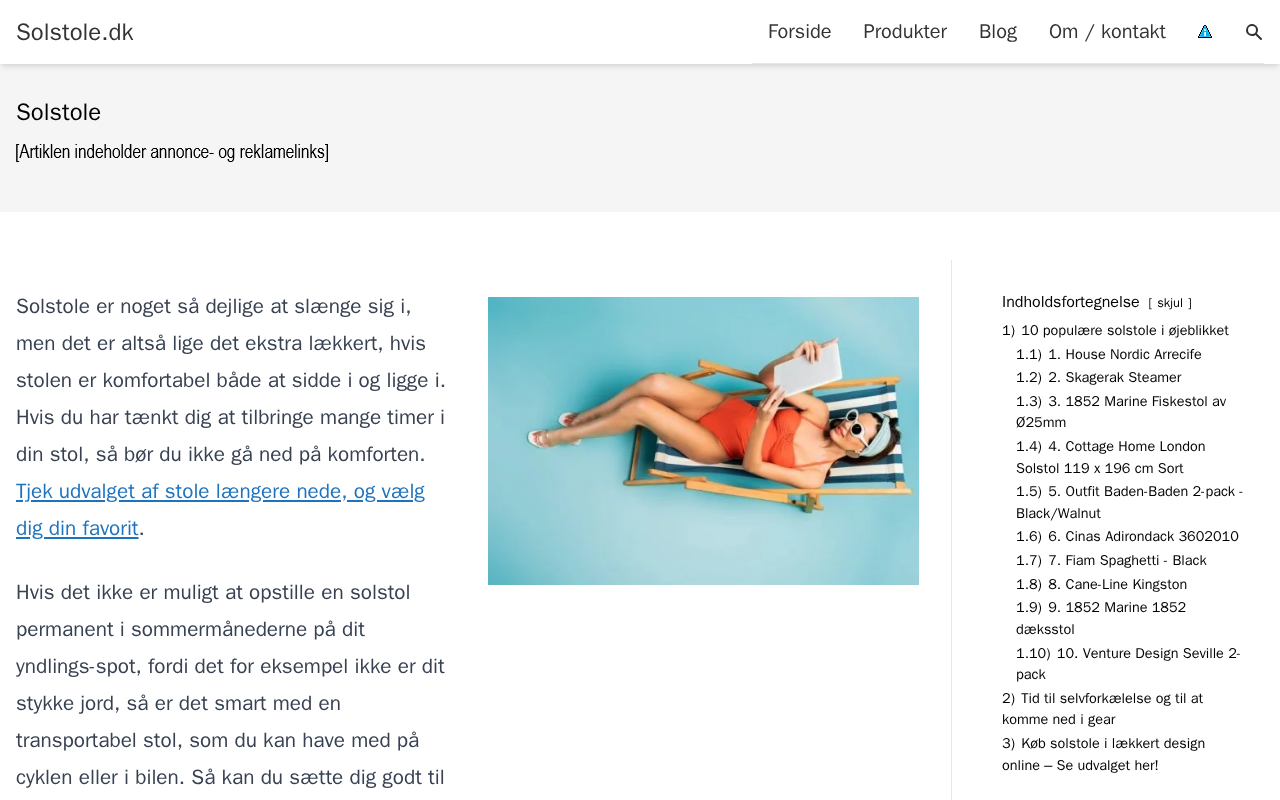Image resolution: width=1280 pixels, height=800 pixels.
Task: Go to the Blog page
Action: [998, 32]
